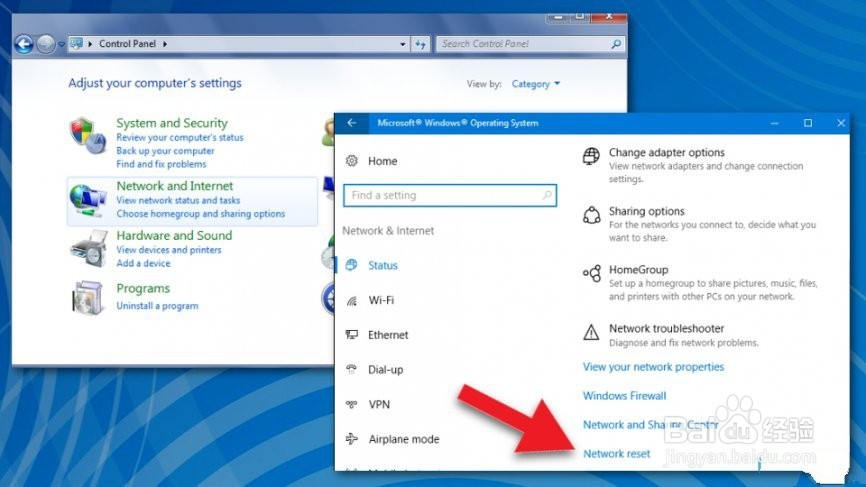Click the Home gear icon in Settings

pos(352,161)
